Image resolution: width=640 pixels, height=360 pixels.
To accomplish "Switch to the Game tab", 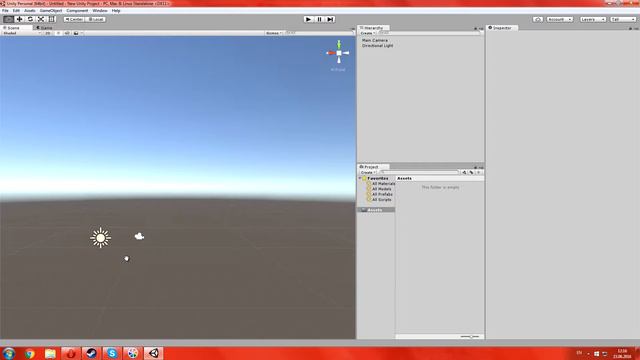I will click(45, 28).
